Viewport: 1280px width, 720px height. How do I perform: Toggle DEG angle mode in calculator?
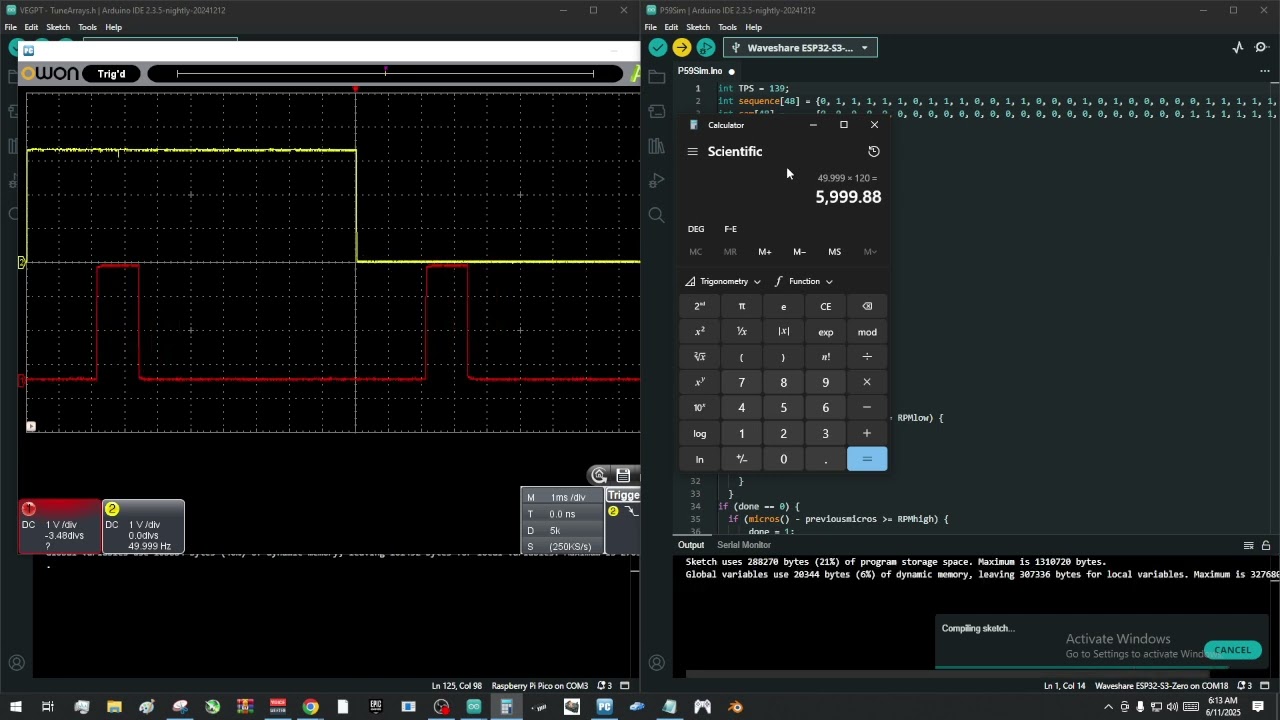click(x=696, y=229)
